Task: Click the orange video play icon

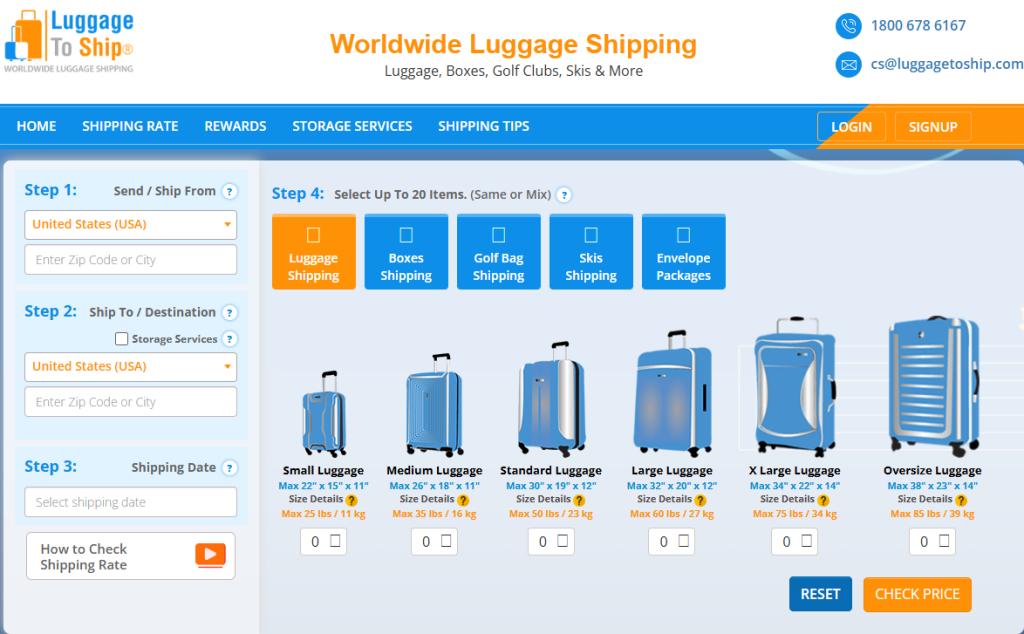Action: pyautogui.click(x=210, y=556)
